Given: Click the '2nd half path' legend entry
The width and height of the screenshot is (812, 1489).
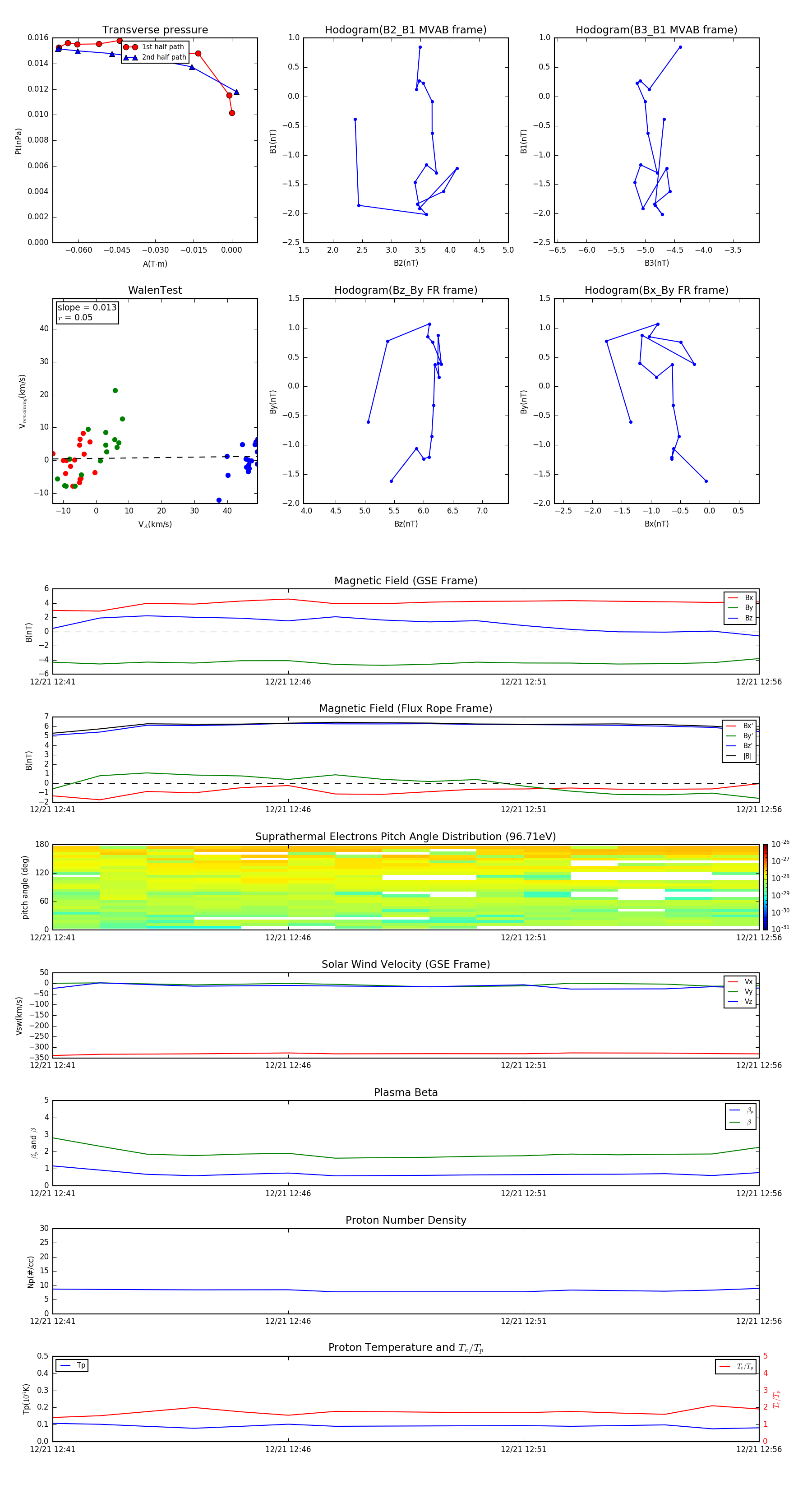Looking at the screenshot, I should click(x=154, y=57).
